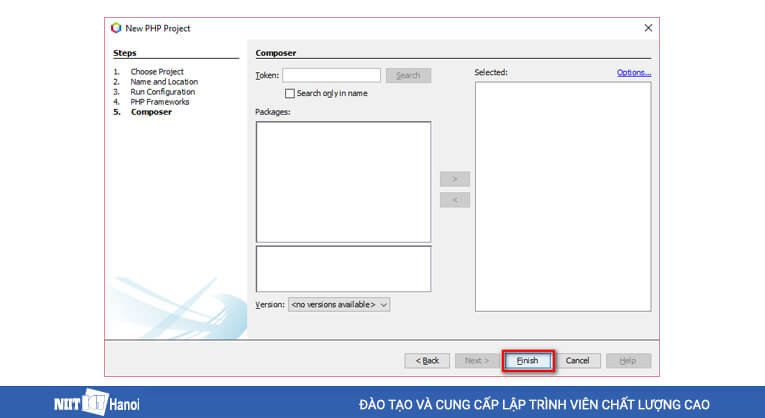Click the package description area below Packages
The image size is (765, 418).
pyautogui.click(x=343, y=269)
